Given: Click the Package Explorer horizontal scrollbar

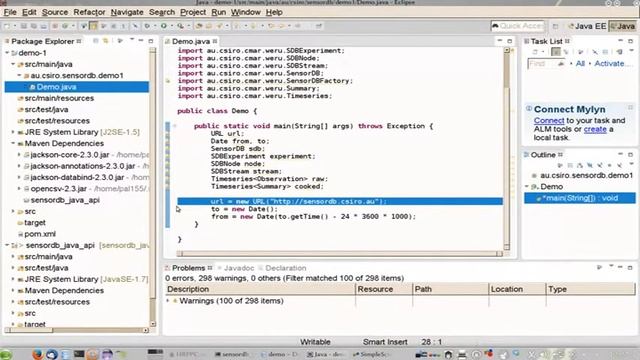Looking at the screenshot, I should pos(77,330).
